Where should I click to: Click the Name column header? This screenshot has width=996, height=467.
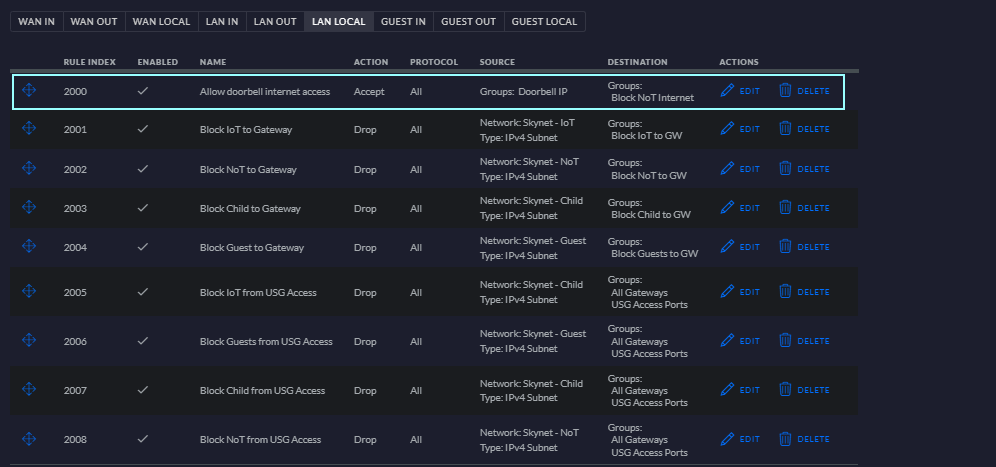[213, 62]
